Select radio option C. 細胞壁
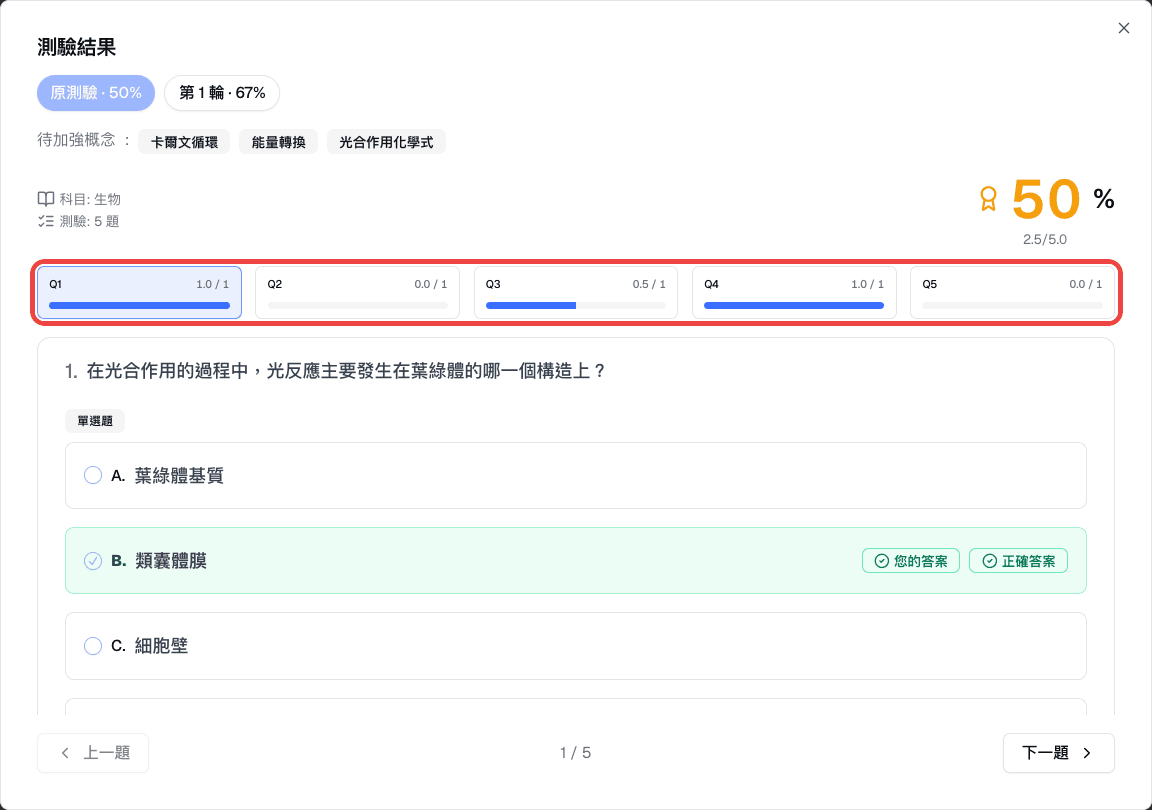1152x810 pixels. coord(93,646)
